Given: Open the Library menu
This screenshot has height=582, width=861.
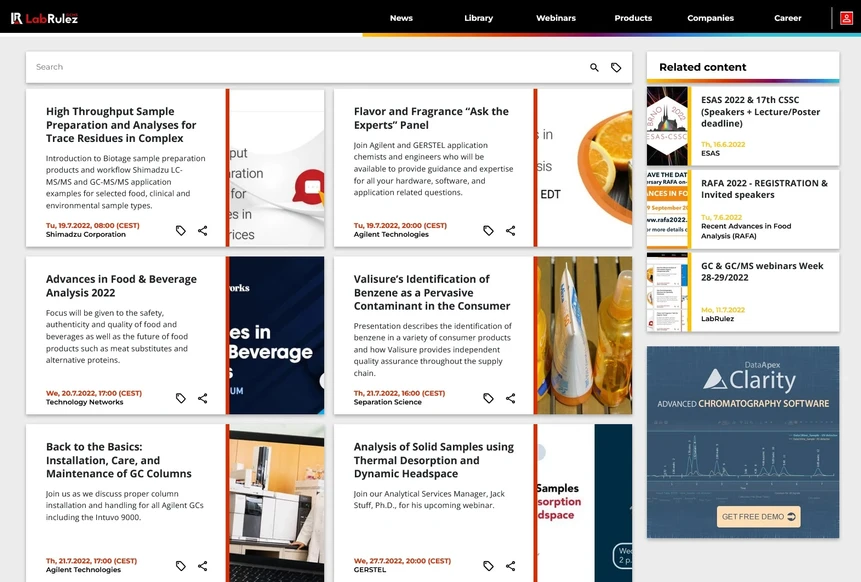Looking at the screenshot, I should [x=479, y=18].
